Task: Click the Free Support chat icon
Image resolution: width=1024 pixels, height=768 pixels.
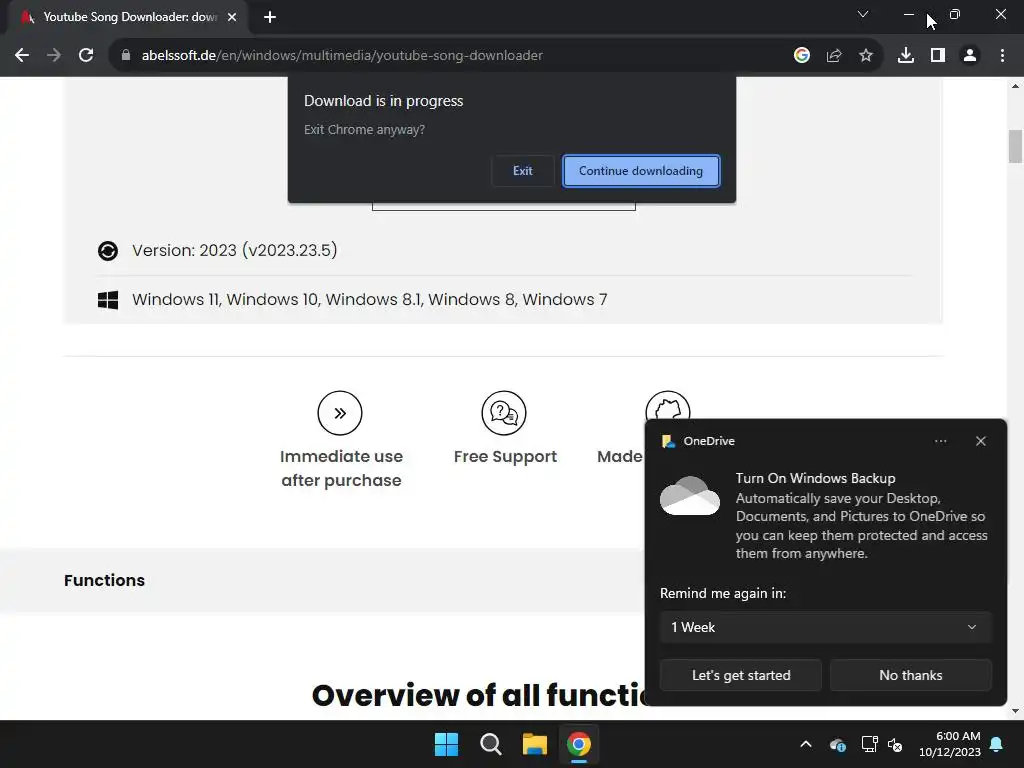Action: click(504, 413)
